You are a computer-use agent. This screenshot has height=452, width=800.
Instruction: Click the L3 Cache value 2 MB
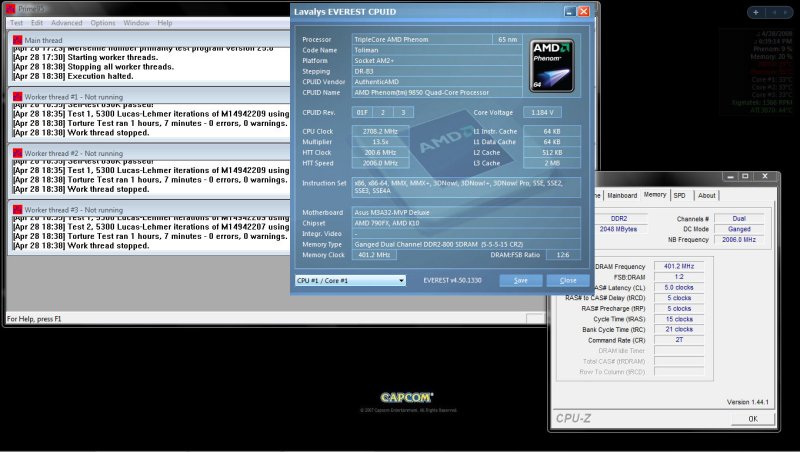552,163
